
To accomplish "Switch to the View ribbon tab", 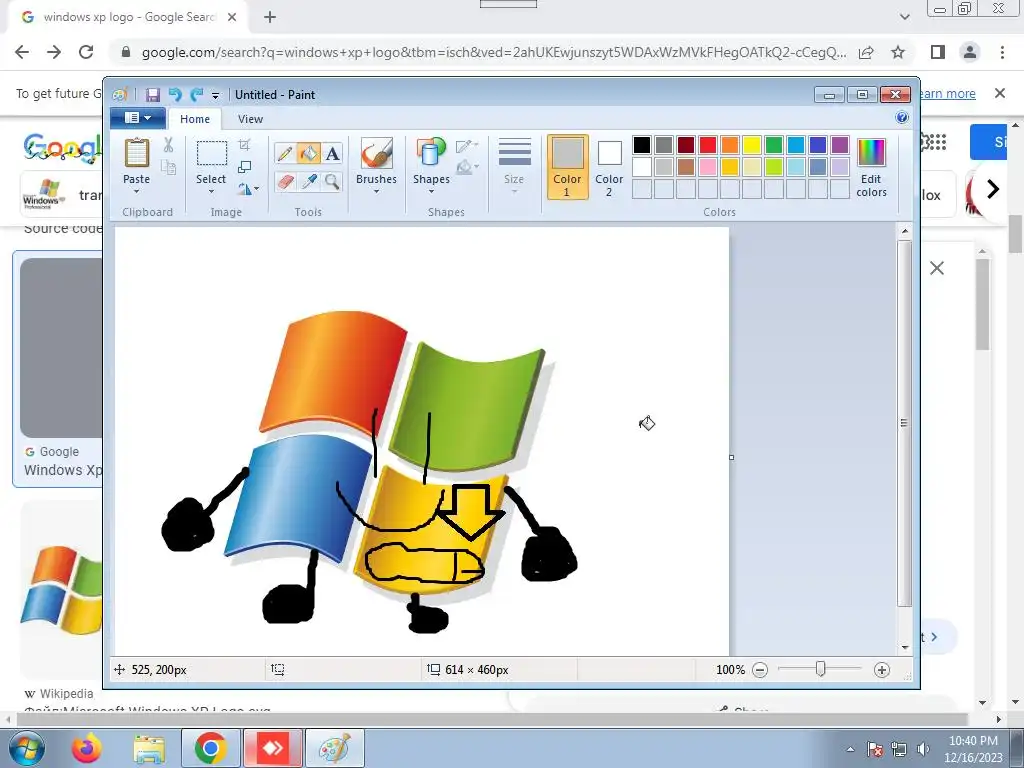I will click(x=250, y=119).
